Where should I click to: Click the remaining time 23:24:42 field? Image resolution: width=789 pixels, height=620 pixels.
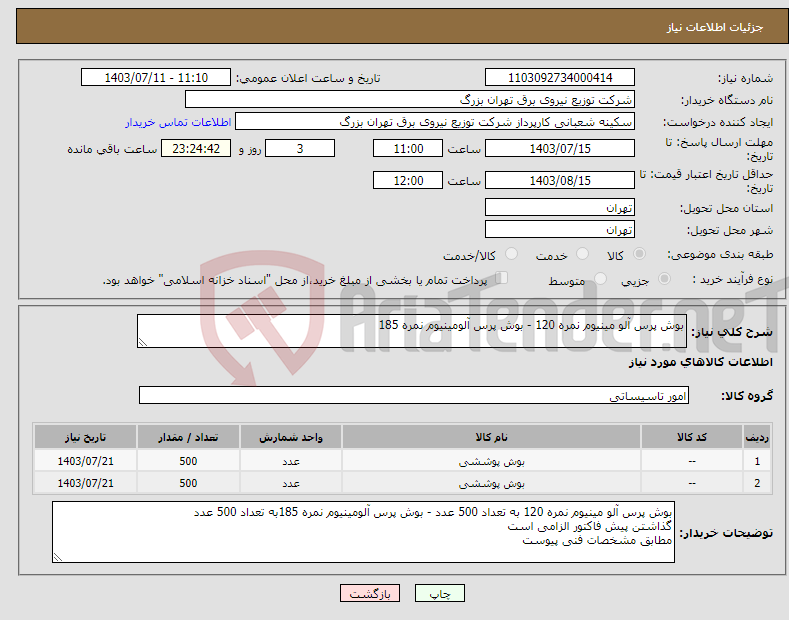coord(196,148)
